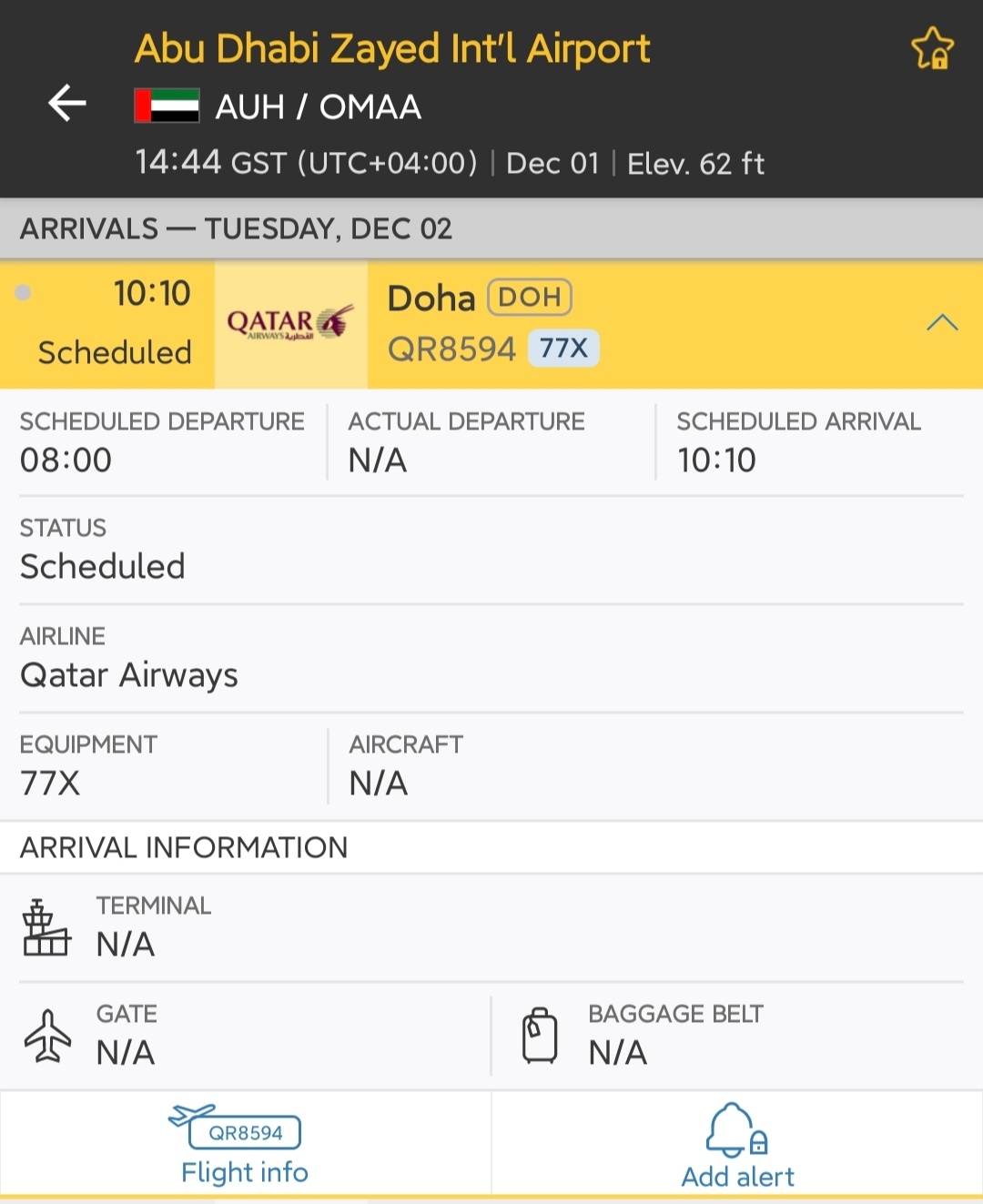
Task: Tap the 77X aircraft type badge
Action: 563,348
